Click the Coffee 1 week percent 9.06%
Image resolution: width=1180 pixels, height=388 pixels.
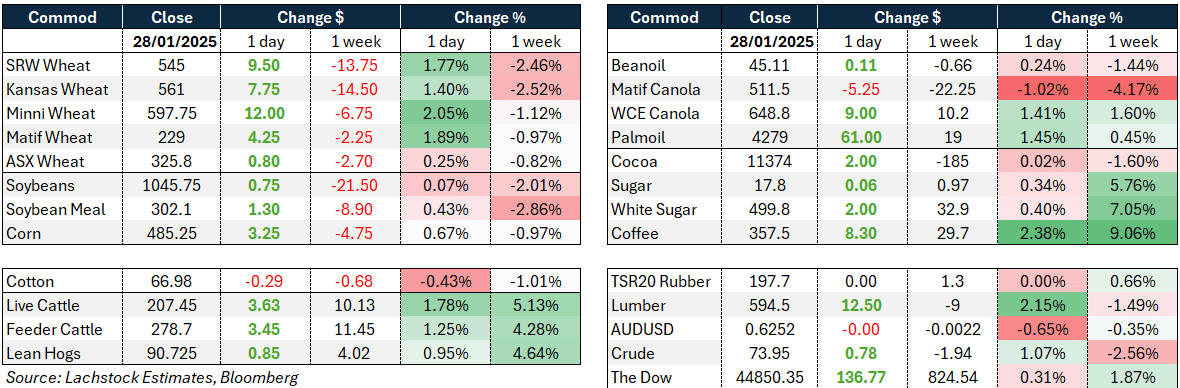point(1134,234)
